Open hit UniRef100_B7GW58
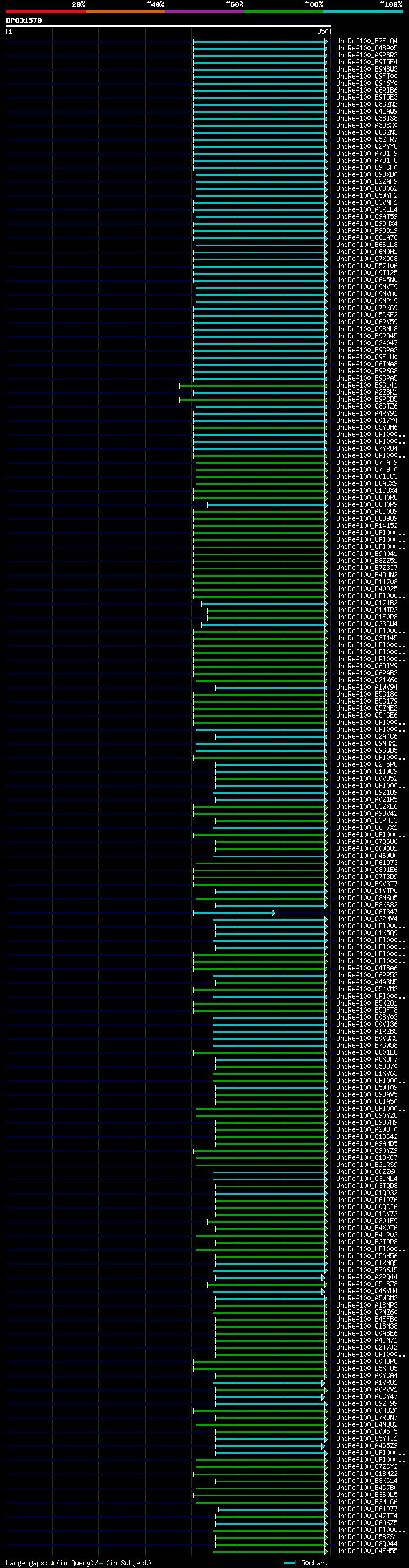This screenshot has width=409, height=1568. pyautogui.click(x=367, y=1045)
